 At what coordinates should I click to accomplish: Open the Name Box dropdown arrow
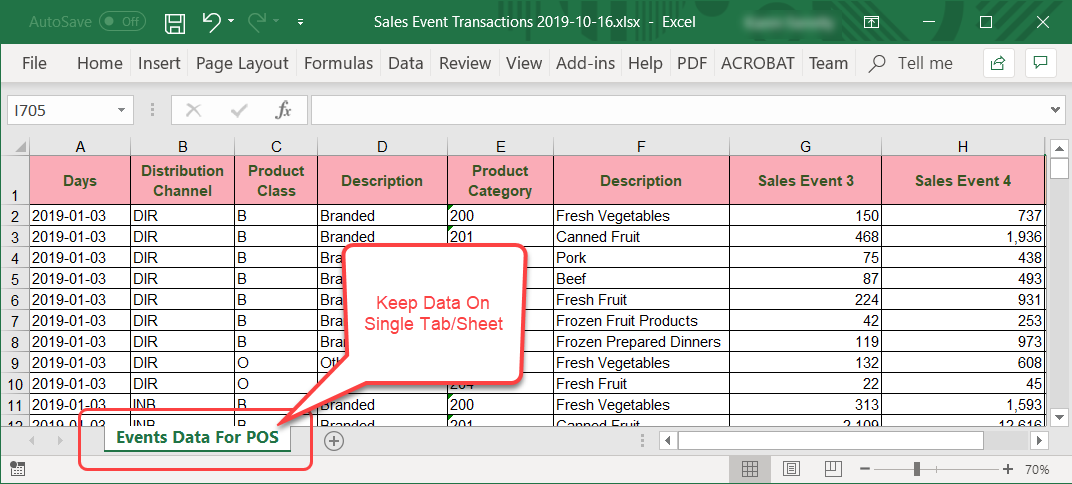[x=122, y=110]
